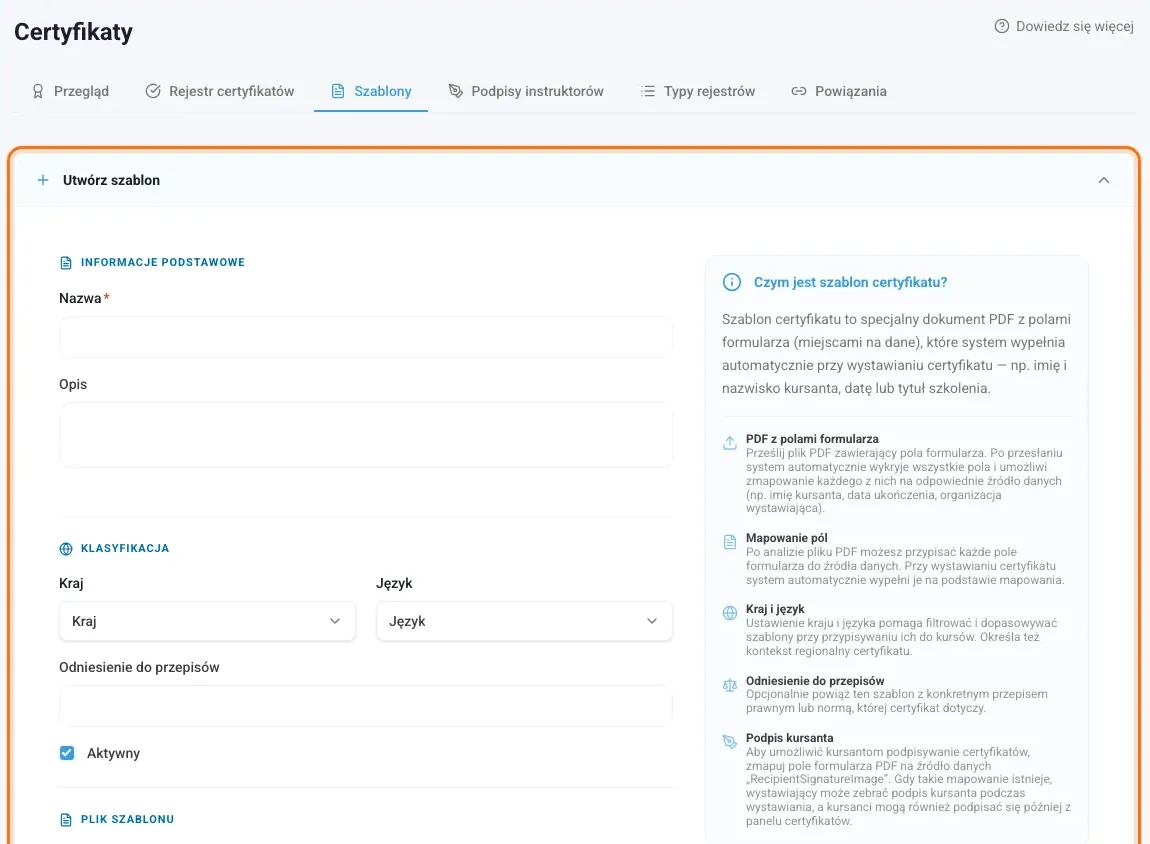This screenshot has height=844, width=1150.
Task: Click the Czym jest szablon certyfikatu? heading
Action: pos(851,282)
